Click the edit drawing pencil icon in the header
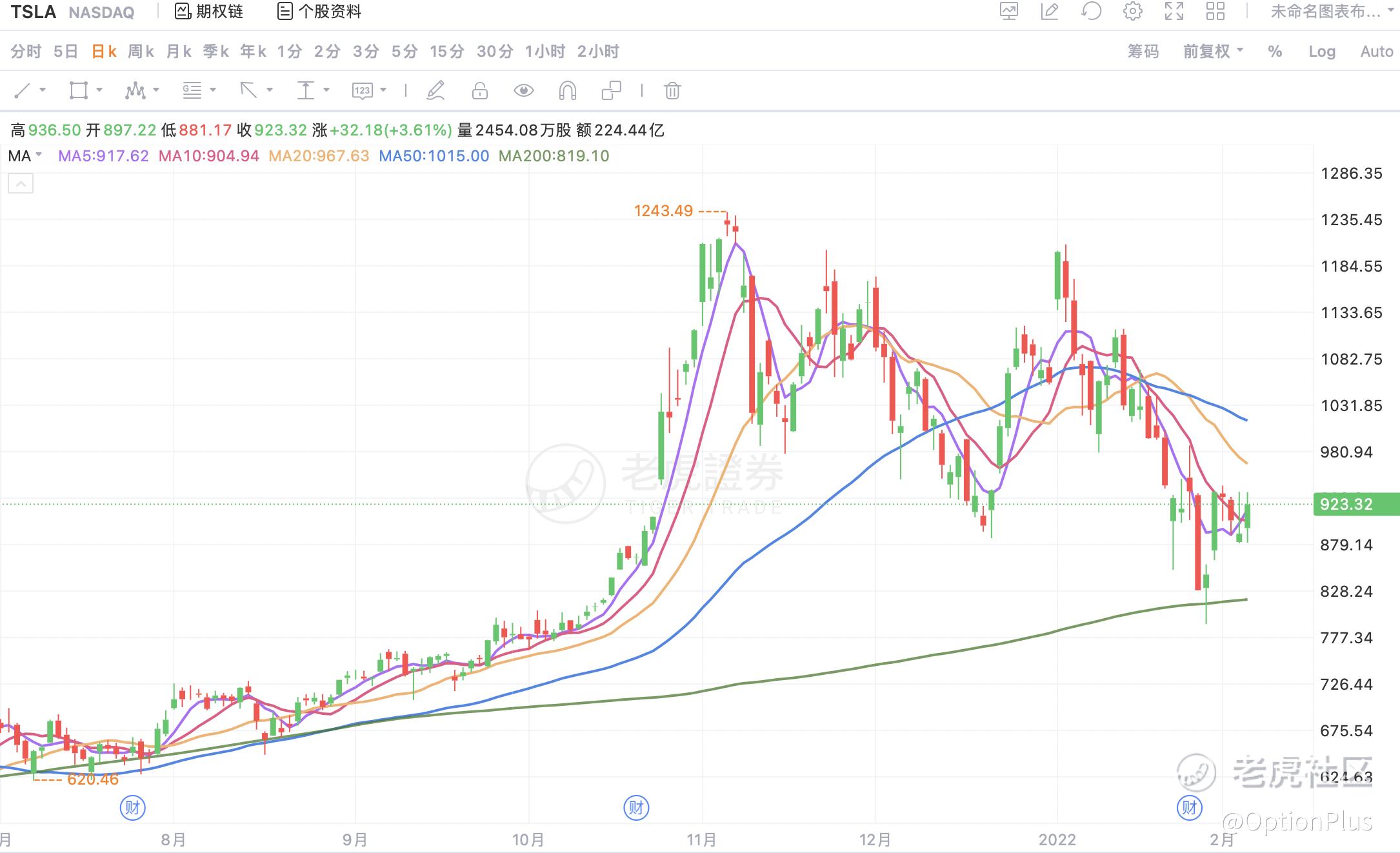1400x853 pixels. click(1050, 12)
